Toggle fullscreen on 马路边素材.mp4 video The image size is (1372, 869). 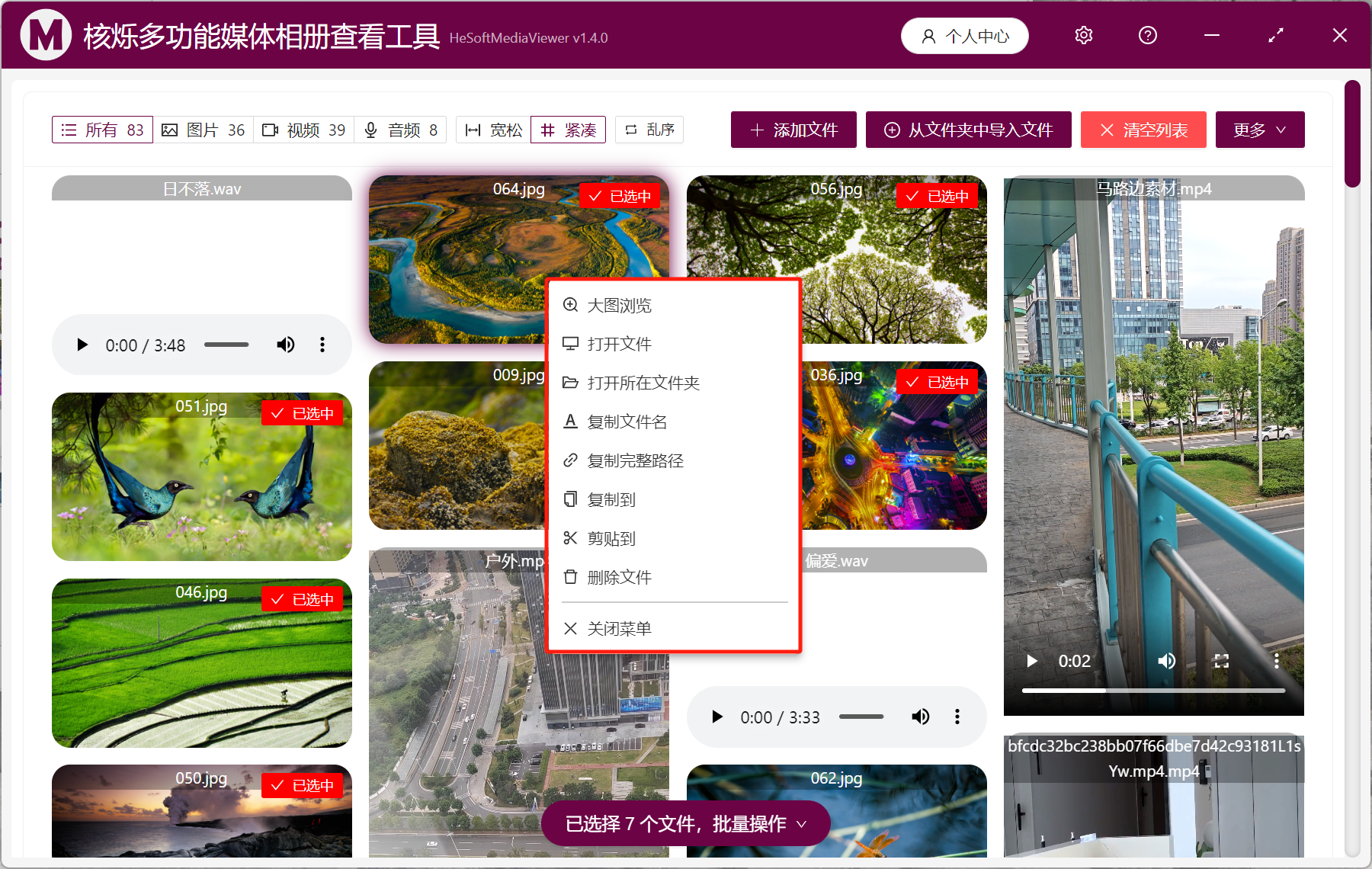click(1221, 661)
